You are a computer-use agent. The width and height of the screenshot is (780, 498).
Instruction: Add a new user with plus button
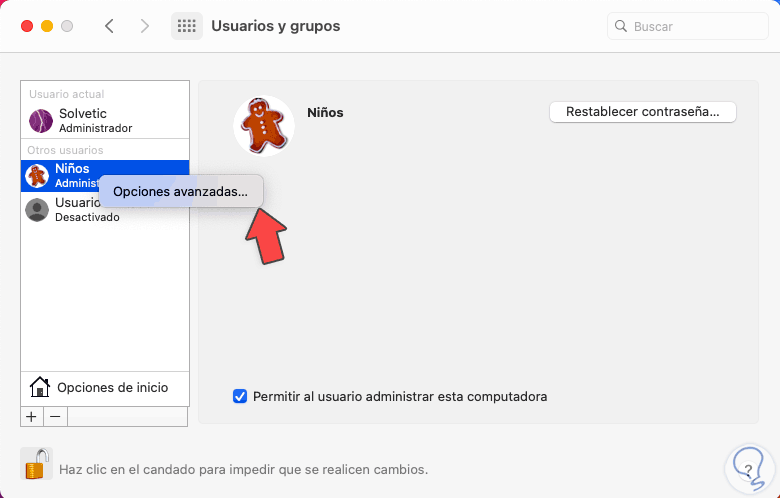point(31,416)
